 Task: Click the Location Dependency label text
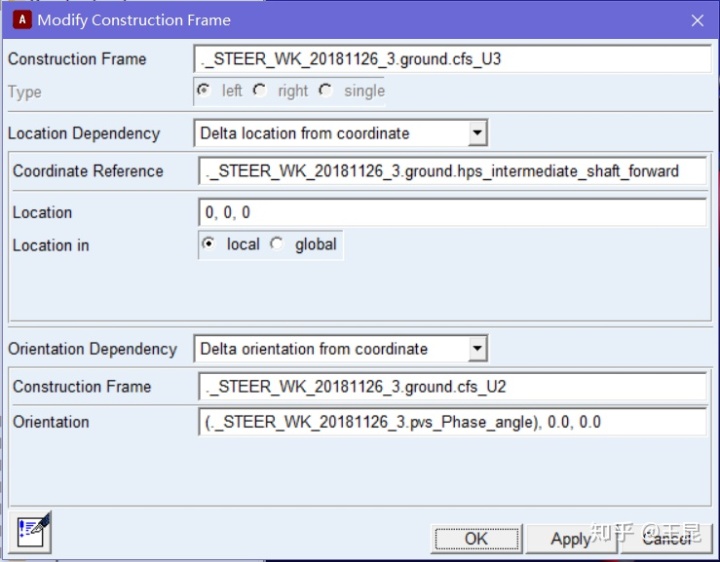point(84,133)
